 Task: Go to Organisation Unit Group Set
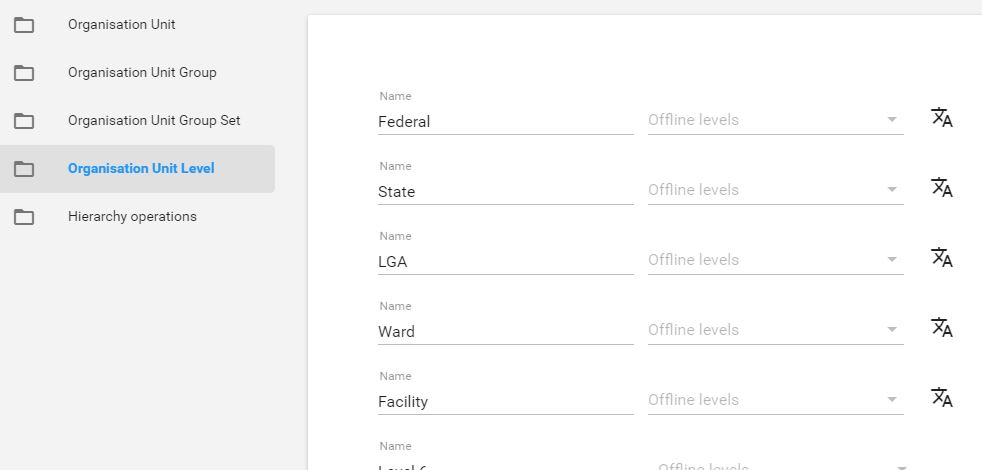pos(154,120)
